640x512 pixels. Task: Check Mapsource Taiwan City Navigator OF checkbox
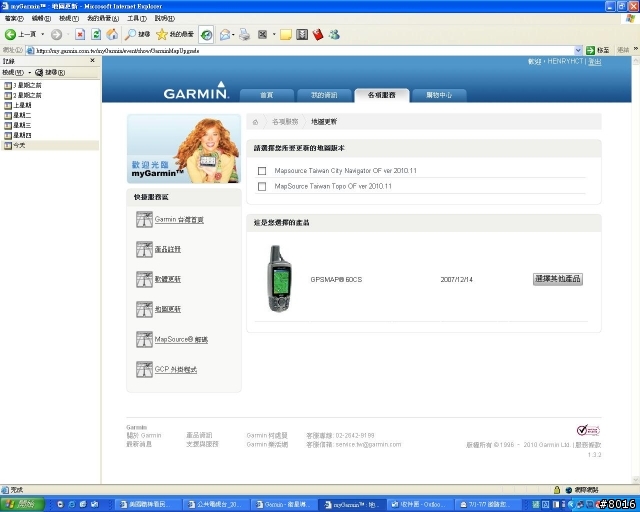262,171
